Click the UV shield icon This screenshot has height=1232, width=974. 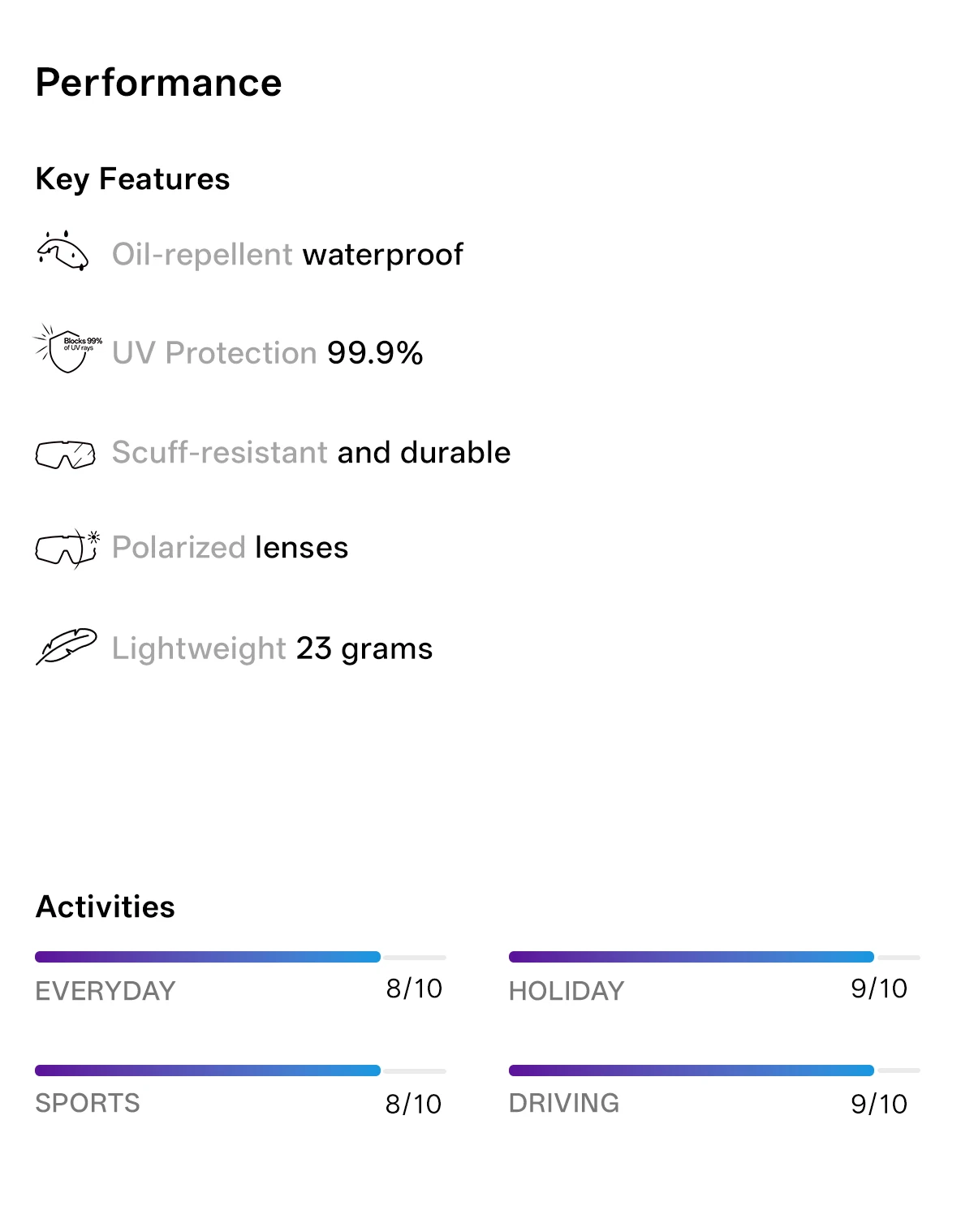pyautogui.click(x=67, y=349)
